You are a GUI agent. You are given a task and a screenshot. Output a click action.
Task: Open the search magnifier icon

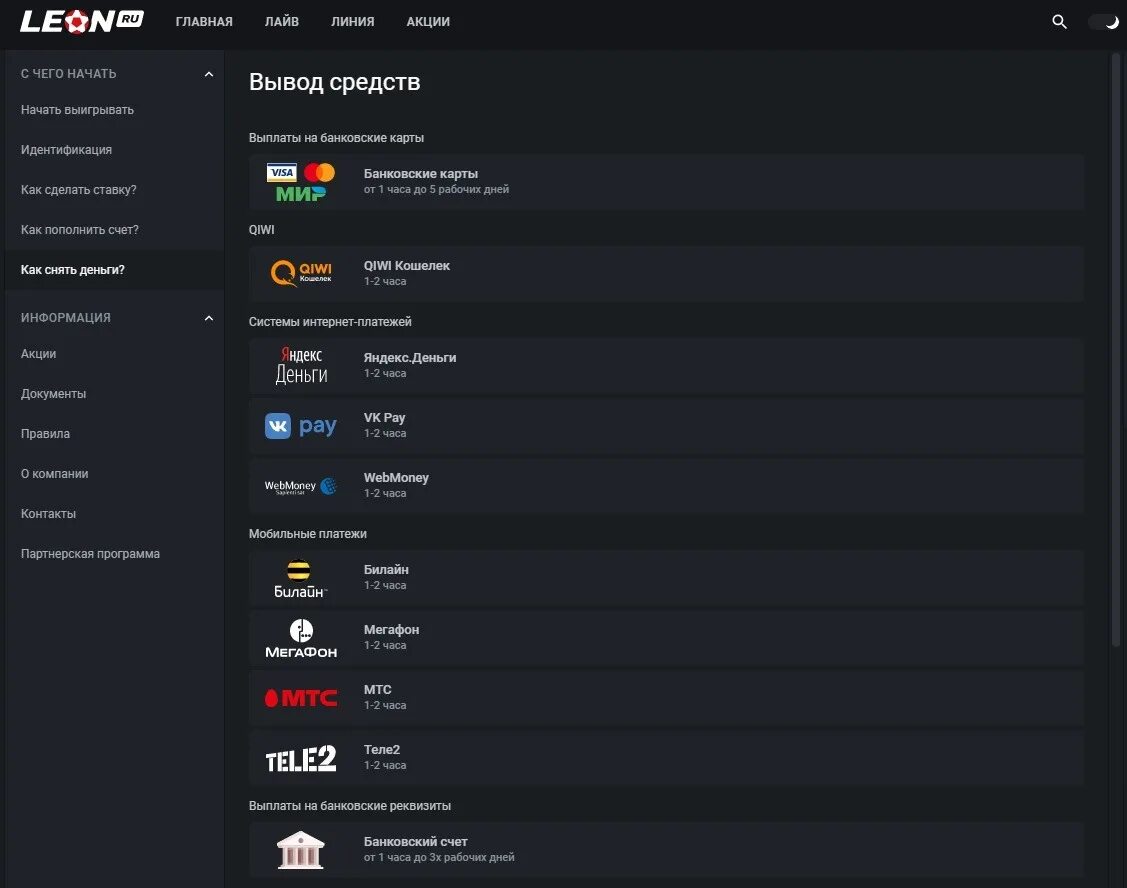1059,22
